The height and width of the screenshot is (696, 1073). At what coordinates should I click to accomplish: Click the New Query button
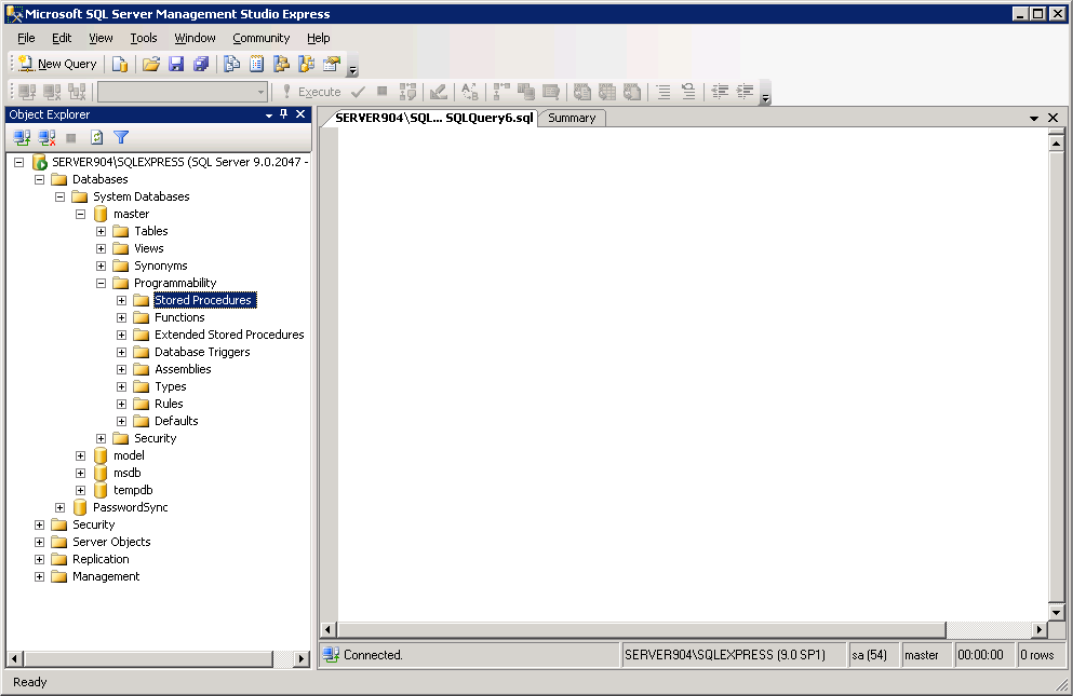coord(57,64)
